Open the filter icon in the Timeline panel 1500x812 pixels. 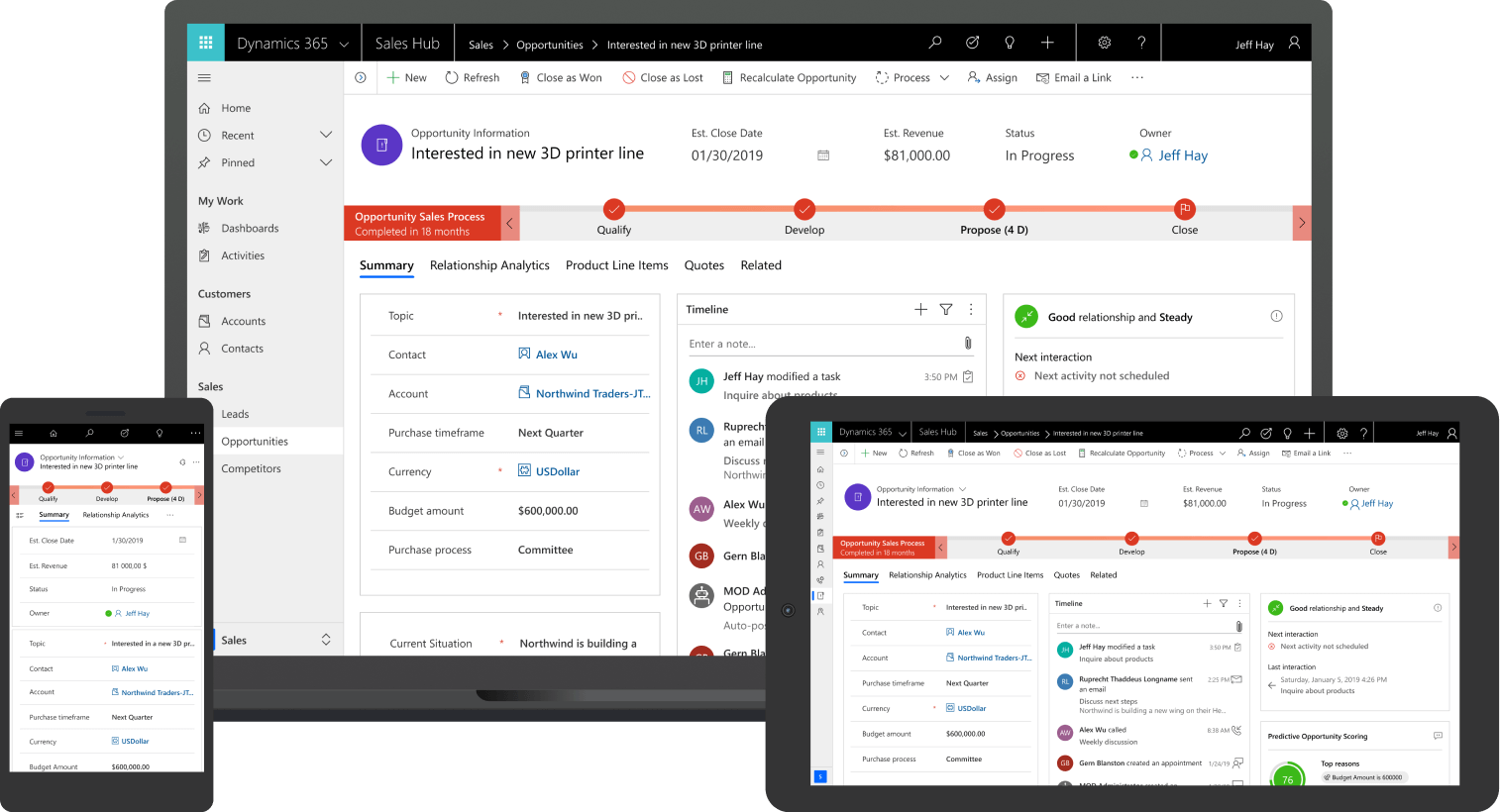(945, 309)
